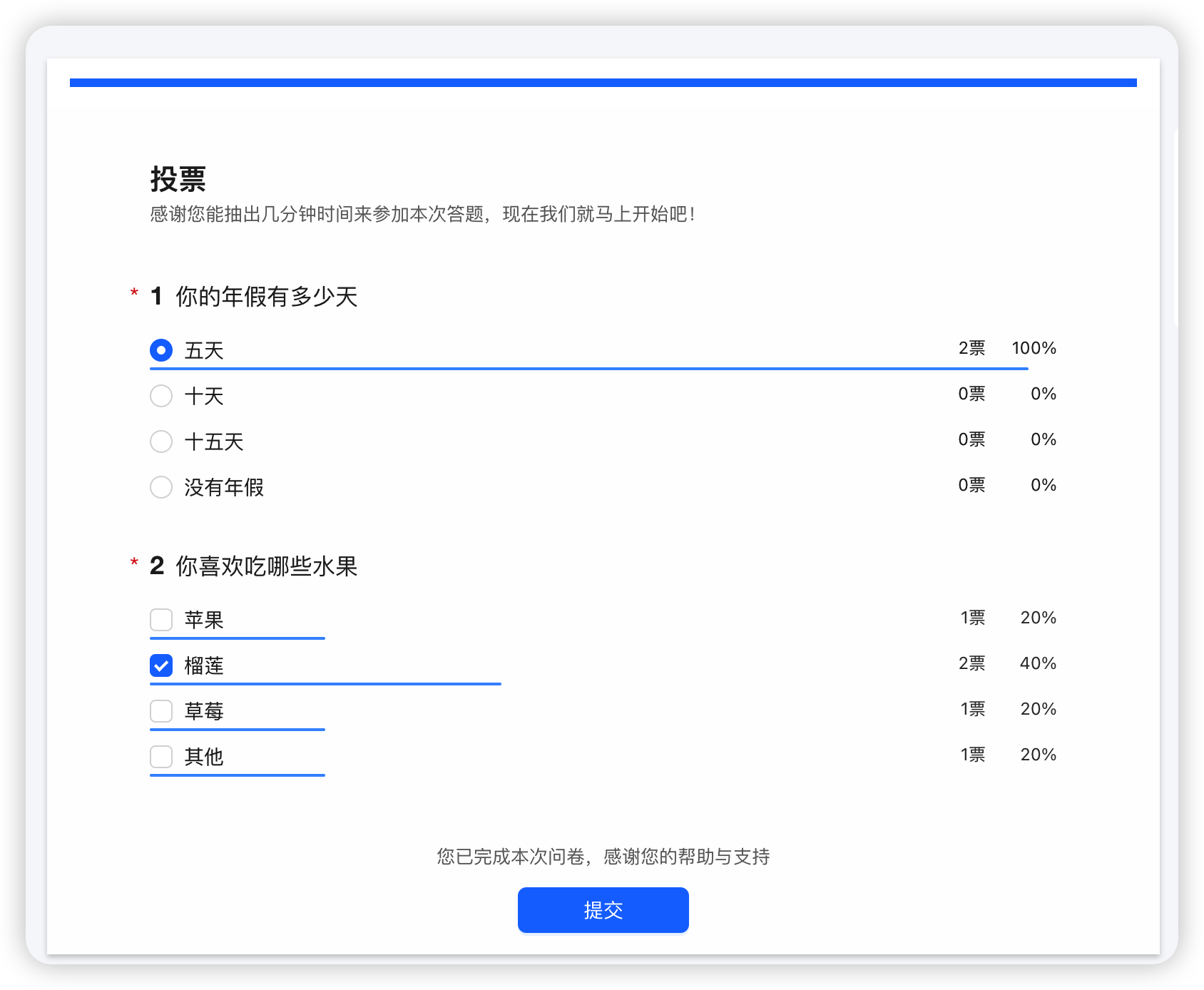
Task: Click the 五天 vote progress bar
Action: [589, 369]
